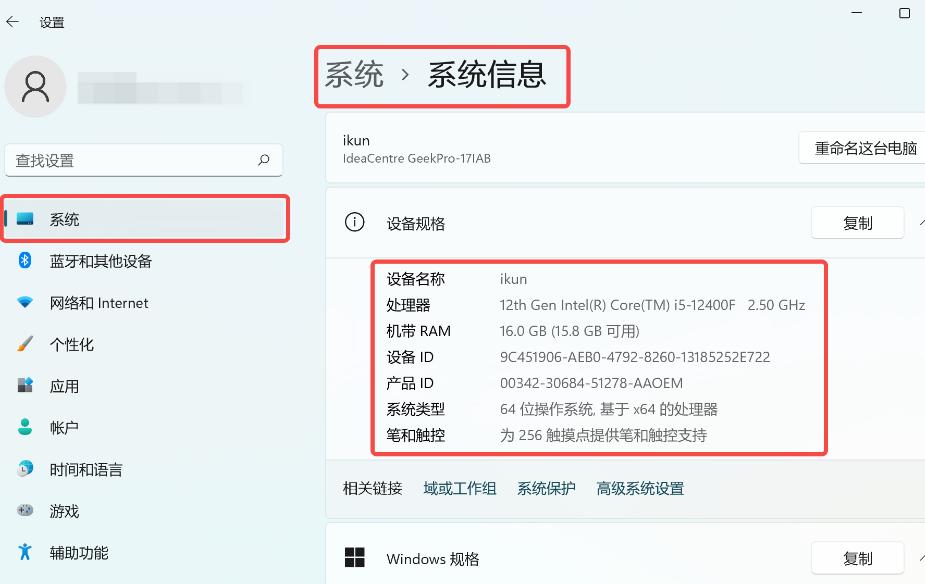Click the 设备 ID value starting 9C451906
925x584 pixels.
(x=635, y=357)
